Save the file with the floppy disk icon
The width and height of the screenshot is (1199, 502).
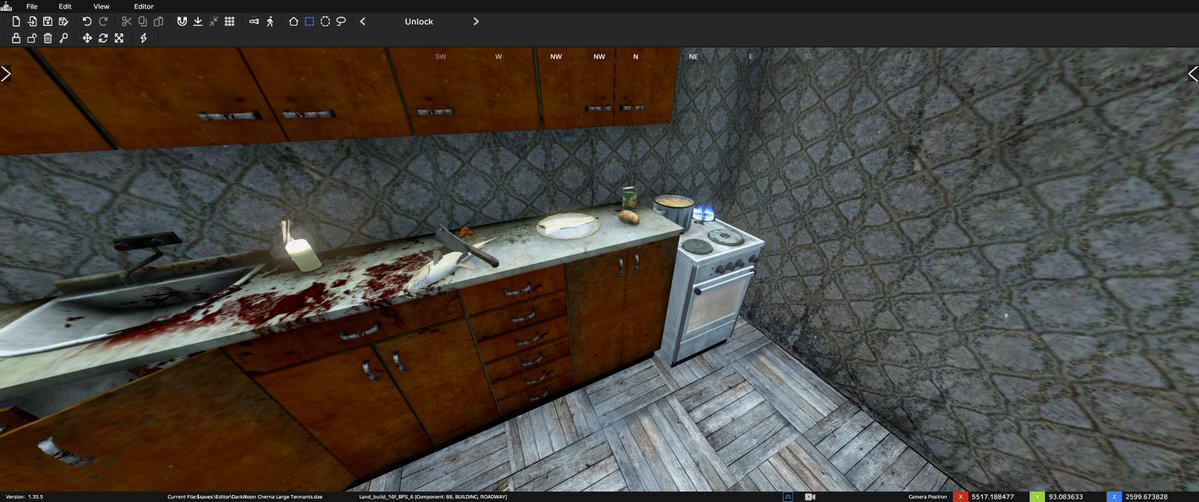[47, 21]
